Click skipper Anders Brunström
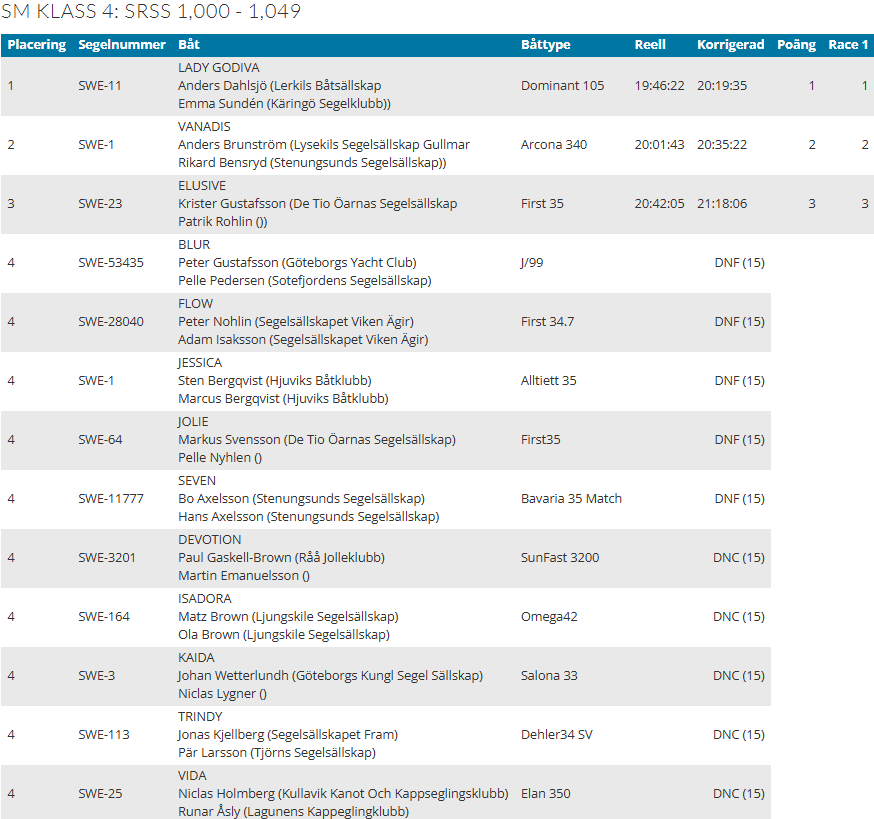 [232, 145]
